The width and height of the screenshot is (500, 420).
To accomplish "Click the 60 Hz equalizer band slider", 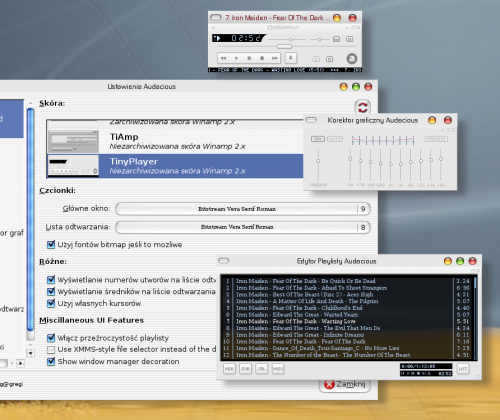I will (x=350, y=164).
